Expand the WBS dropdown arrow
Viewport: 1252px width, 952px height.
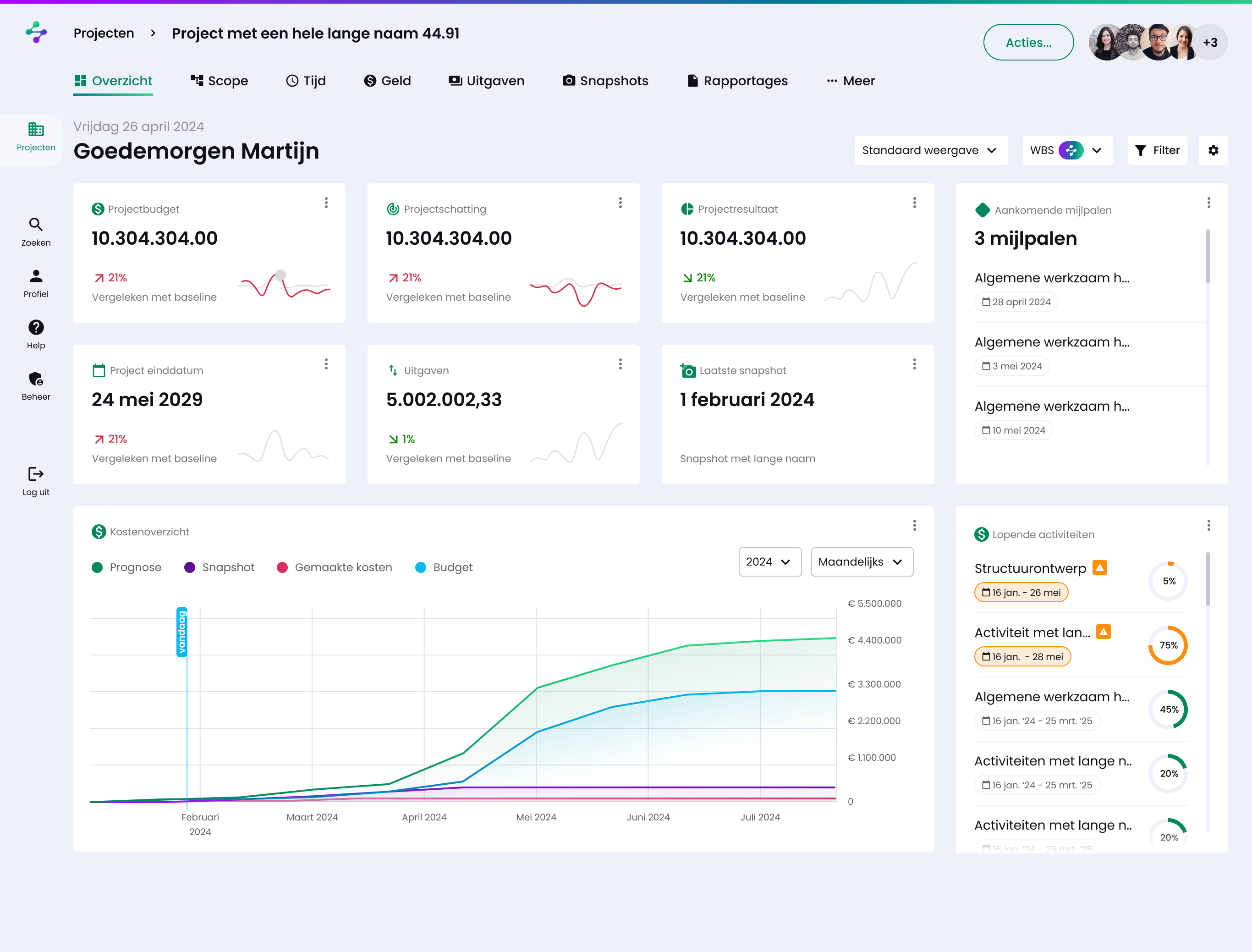1097,150
